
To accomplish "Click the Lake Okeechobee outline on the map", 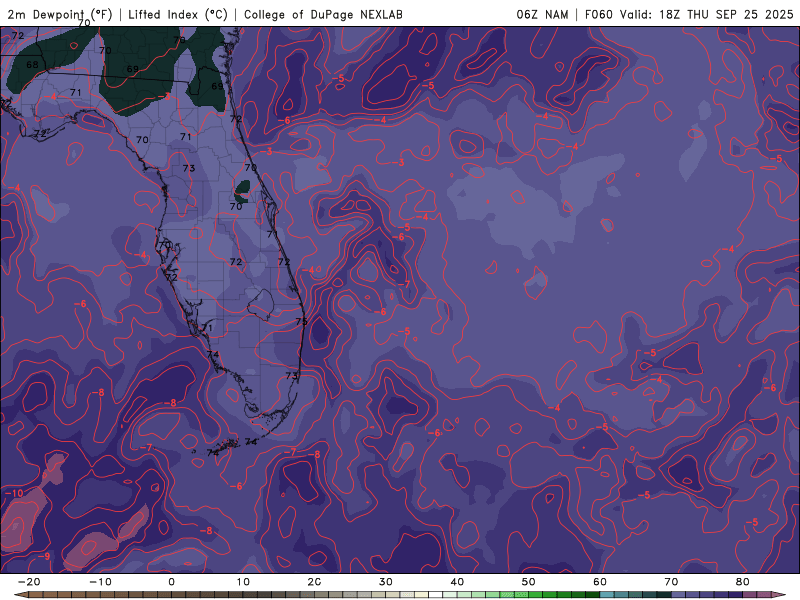I will (x=261, y=304).
